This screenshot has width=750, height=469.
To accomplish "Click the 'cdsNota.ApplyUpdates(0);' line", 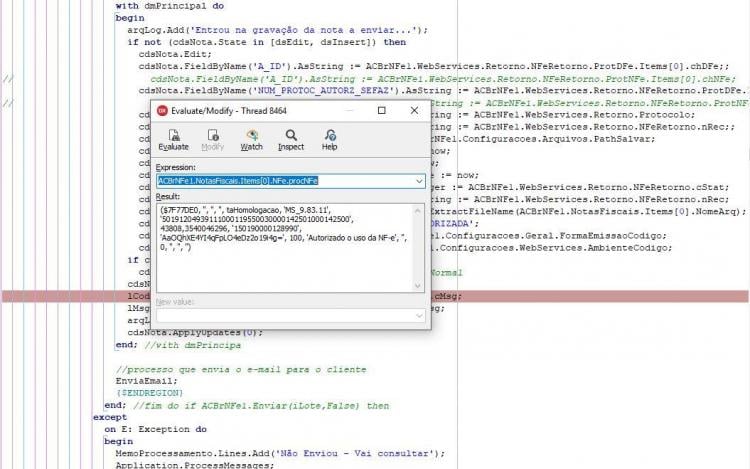I will [x=195, y=332].
